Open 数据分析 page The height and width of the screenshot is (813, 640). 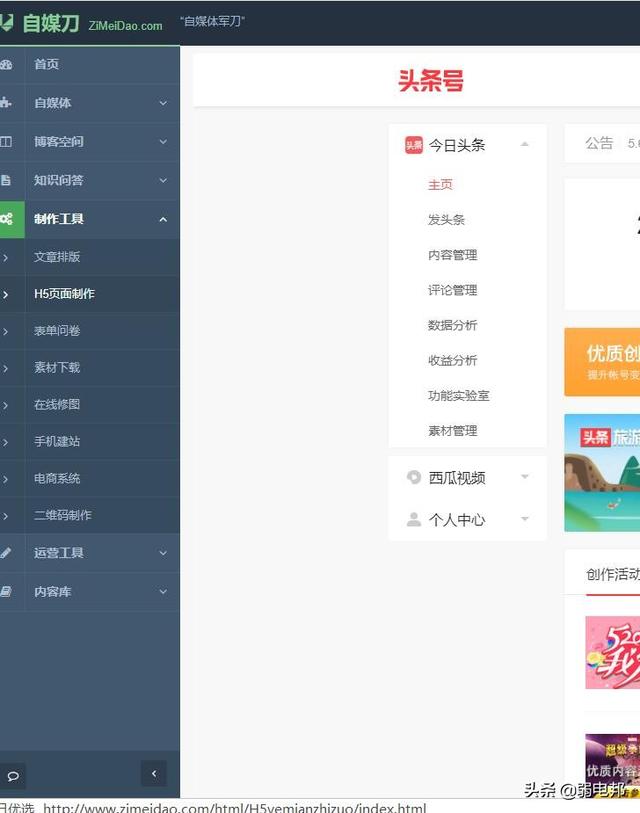[452, 326]
